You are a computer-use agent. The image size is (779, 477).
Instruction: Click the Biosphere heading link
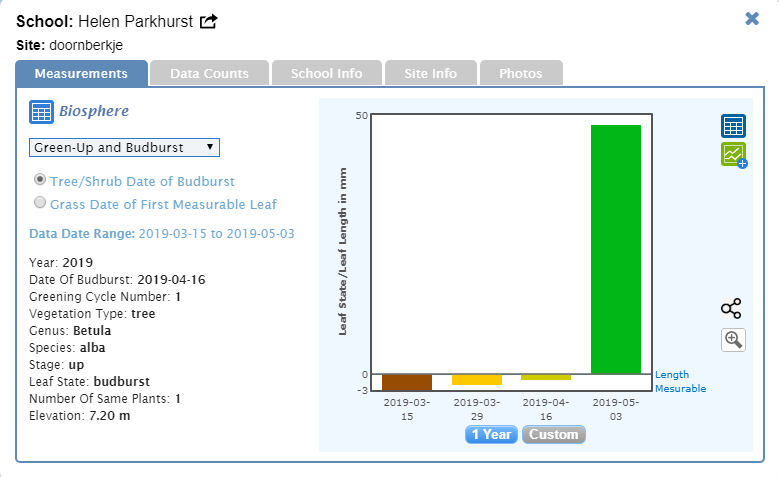pyautogui.click(x=94, y=111)
